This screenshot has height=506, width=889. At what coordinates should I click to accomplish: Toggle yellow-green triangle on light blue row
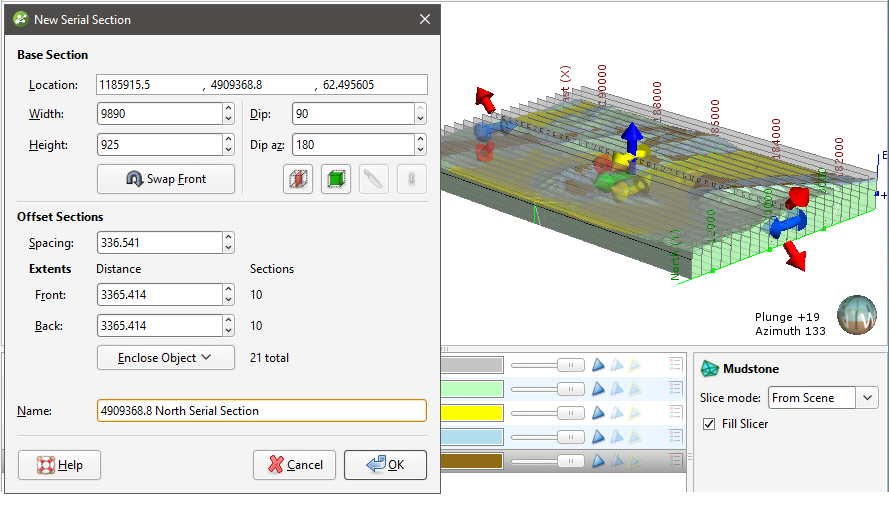635,437
